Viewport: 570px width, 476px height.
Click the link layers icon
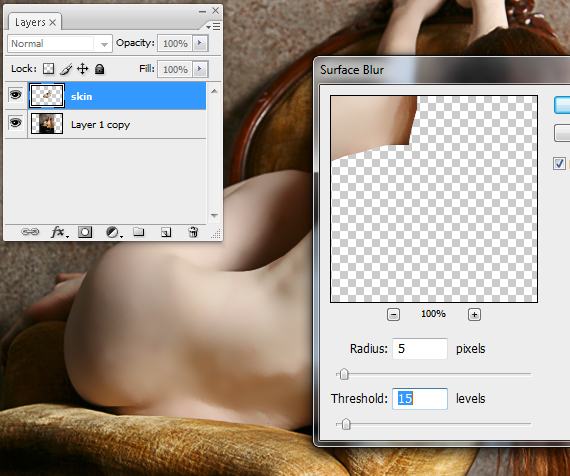click(x=30, y=232)
